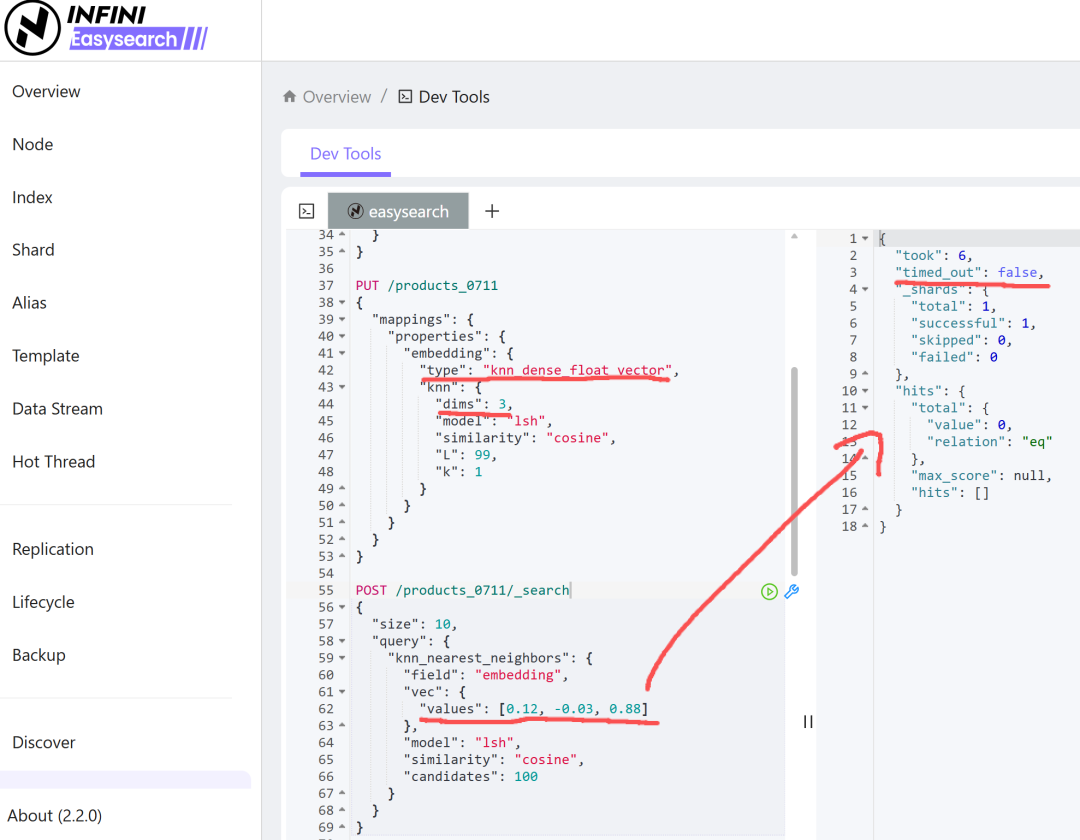Open the Lifecycle page
Screen dimensions: 1080x840
43,602
